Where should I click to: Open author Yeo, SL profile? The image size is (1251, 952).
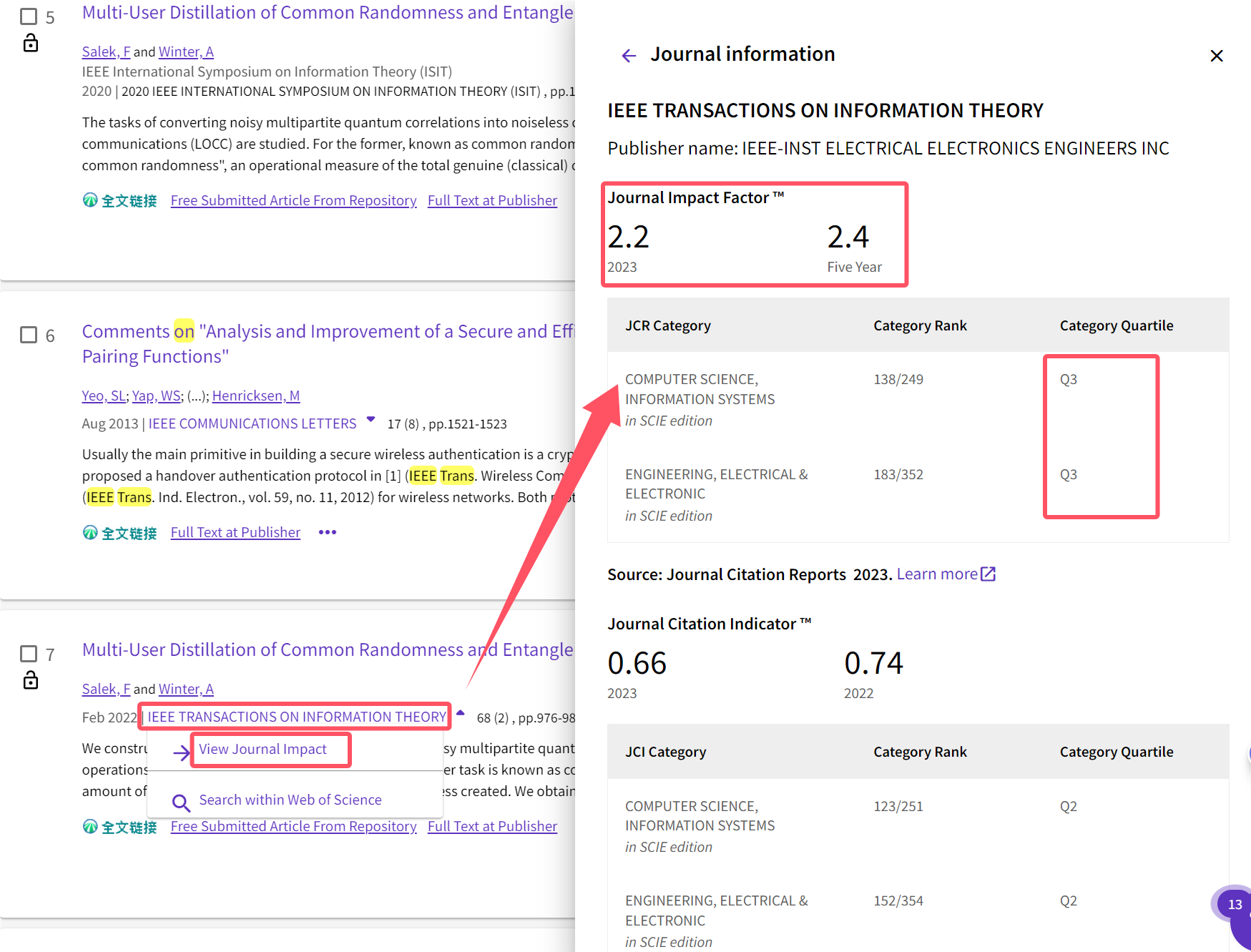tap(104, 396)
